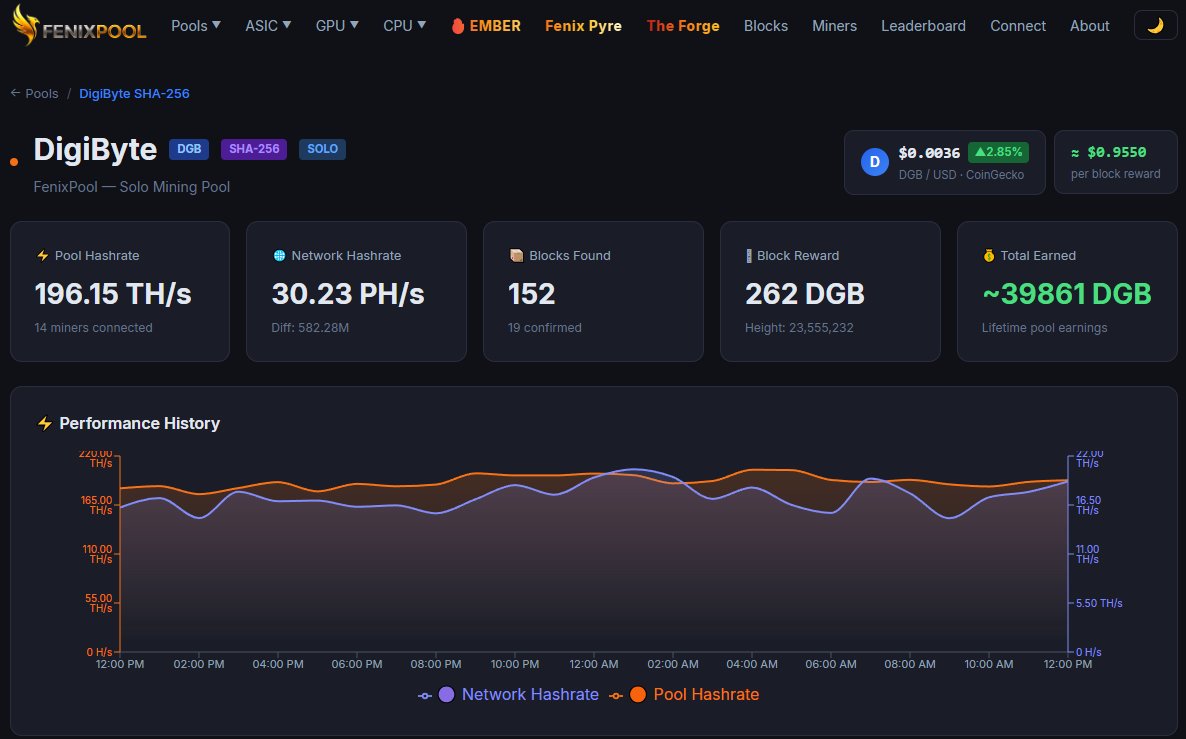
Task: Click the 19 confirmed text
Action: click(x=545, y=328)
